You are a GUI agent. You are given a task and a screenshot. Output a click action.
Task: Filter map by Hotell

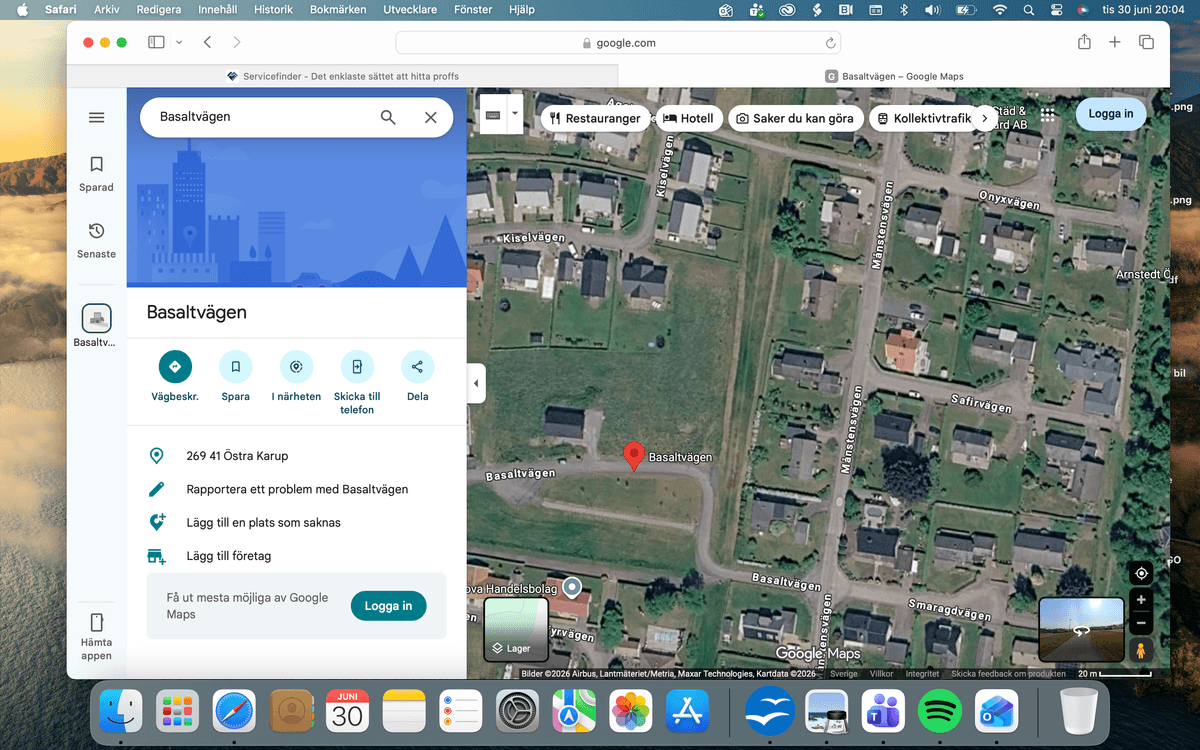point(688,118)
